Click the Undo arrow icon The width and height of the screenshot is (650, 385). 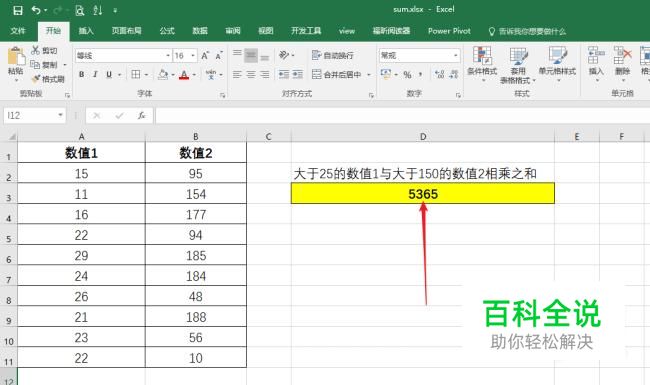36,10
